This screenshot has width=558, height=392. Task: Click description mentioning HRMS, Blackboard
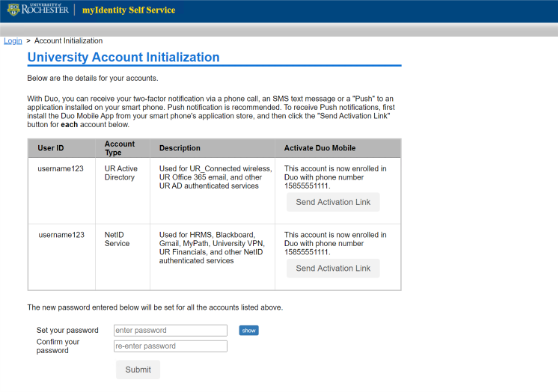click(212, 248)
